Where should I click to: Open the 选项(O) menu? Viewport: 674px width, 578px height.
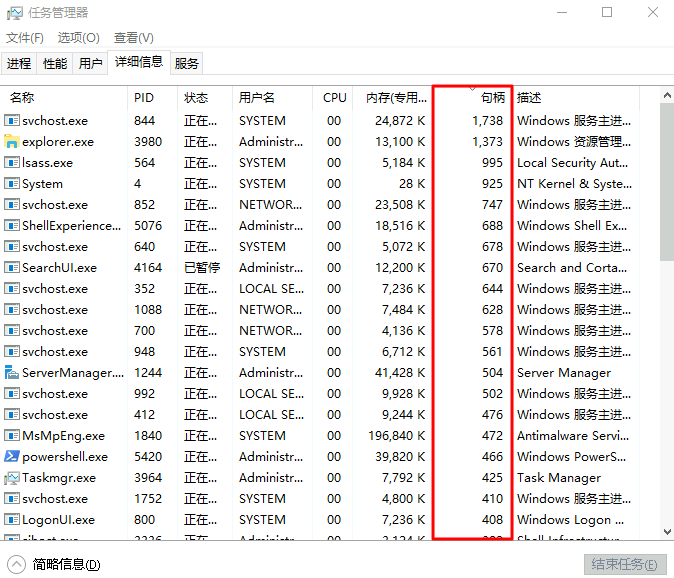79,38
